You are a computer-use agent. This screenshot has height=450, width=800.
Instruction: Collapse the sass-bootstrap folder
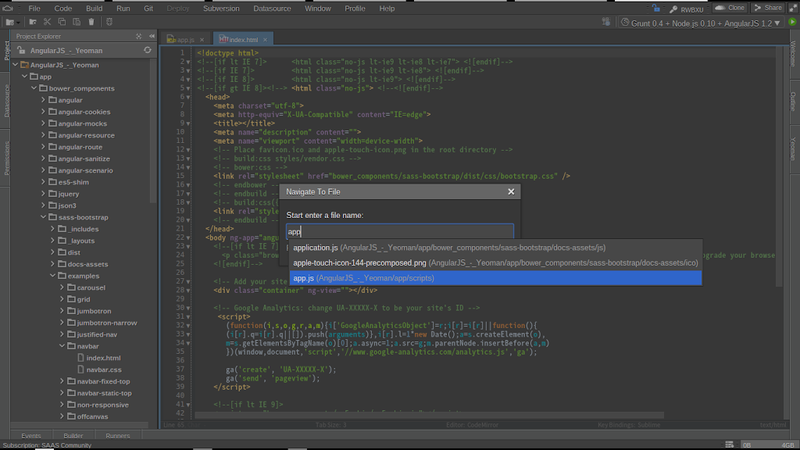pos(43,217)
